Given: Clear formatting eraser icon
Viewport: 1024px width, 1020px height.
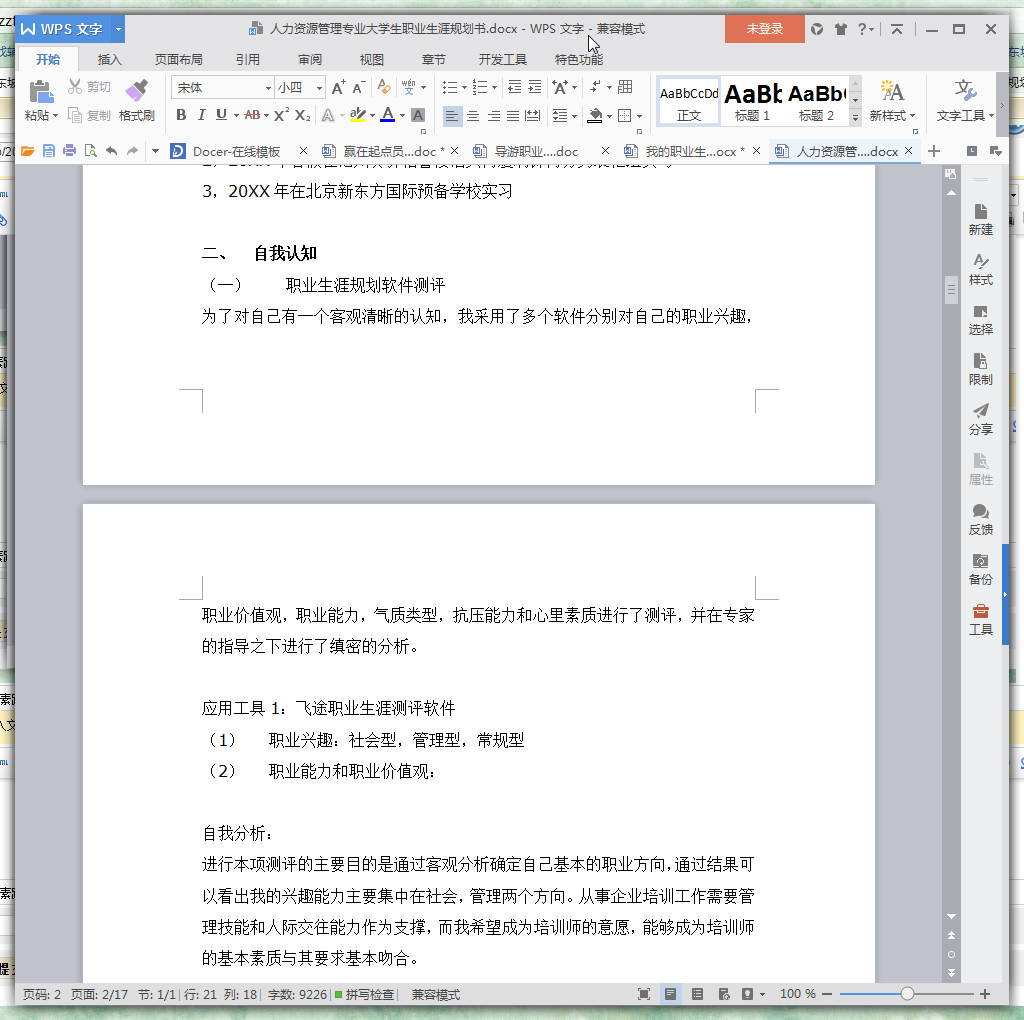Looking at the screenshot, I should point(384,88).
